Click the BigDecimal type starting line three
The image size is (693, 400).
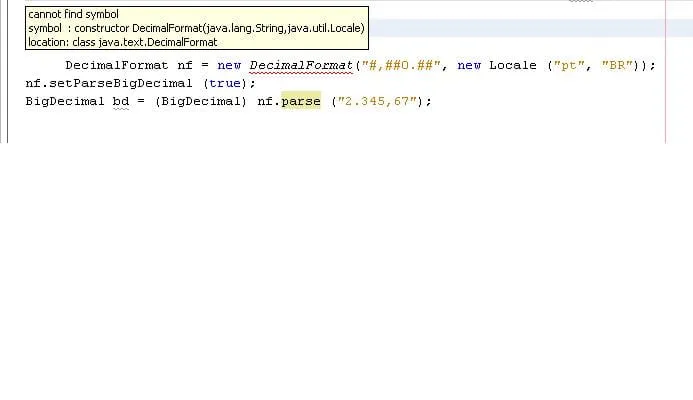click(65, 101)
